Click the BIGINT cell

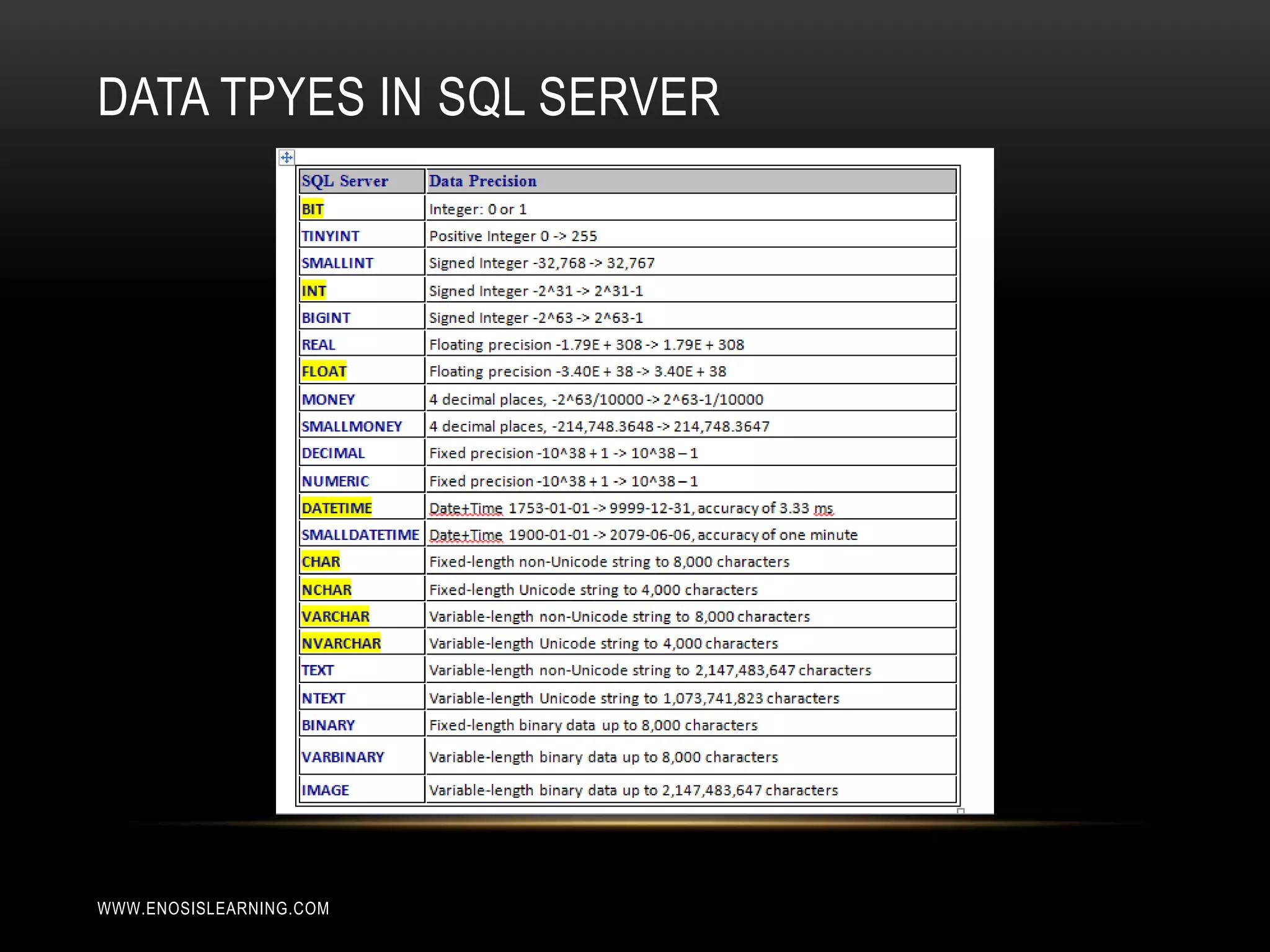point(362,317)
